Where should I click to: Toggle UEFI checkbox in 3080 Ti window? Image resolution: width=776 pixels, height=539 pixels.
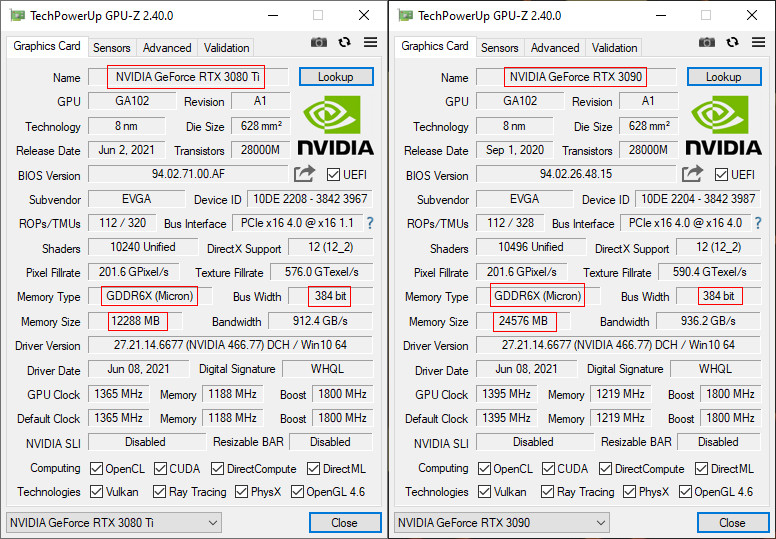click(x=333, y=175)
